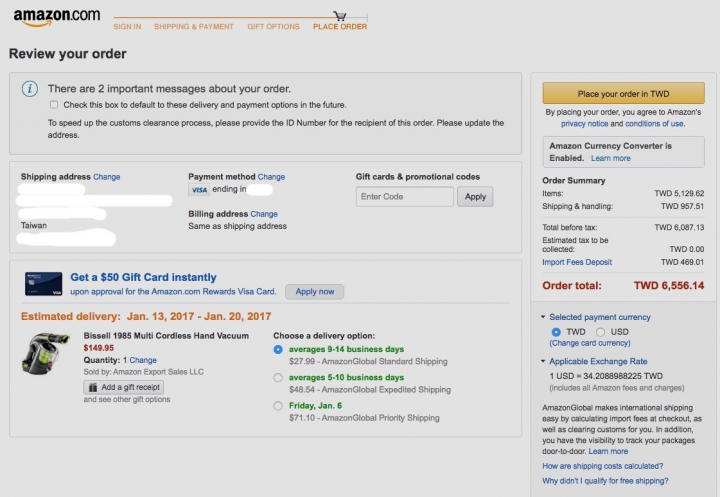This screenshot has height=497, width=720.
Task: Click the Amazon.com Rewards Visa Card approval text
Action: click(x=173, y=292)
